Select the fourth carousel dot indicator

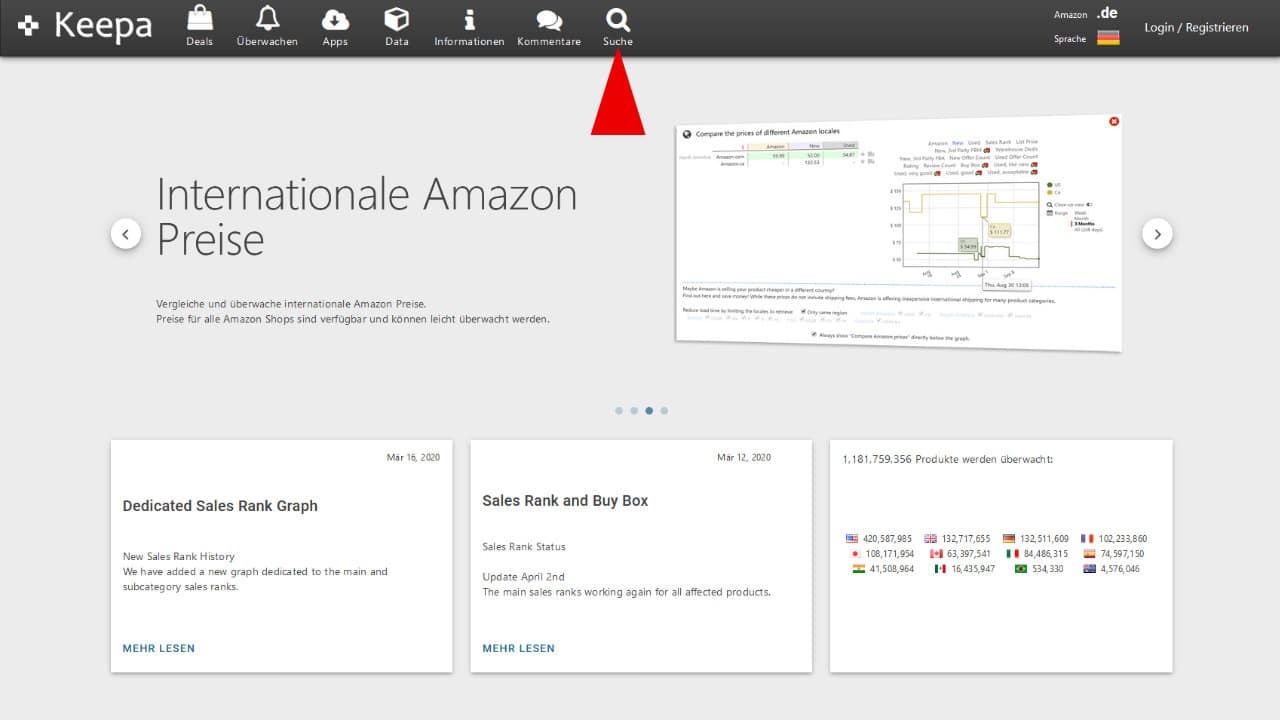pyautogui.click(x=664, y=410)
